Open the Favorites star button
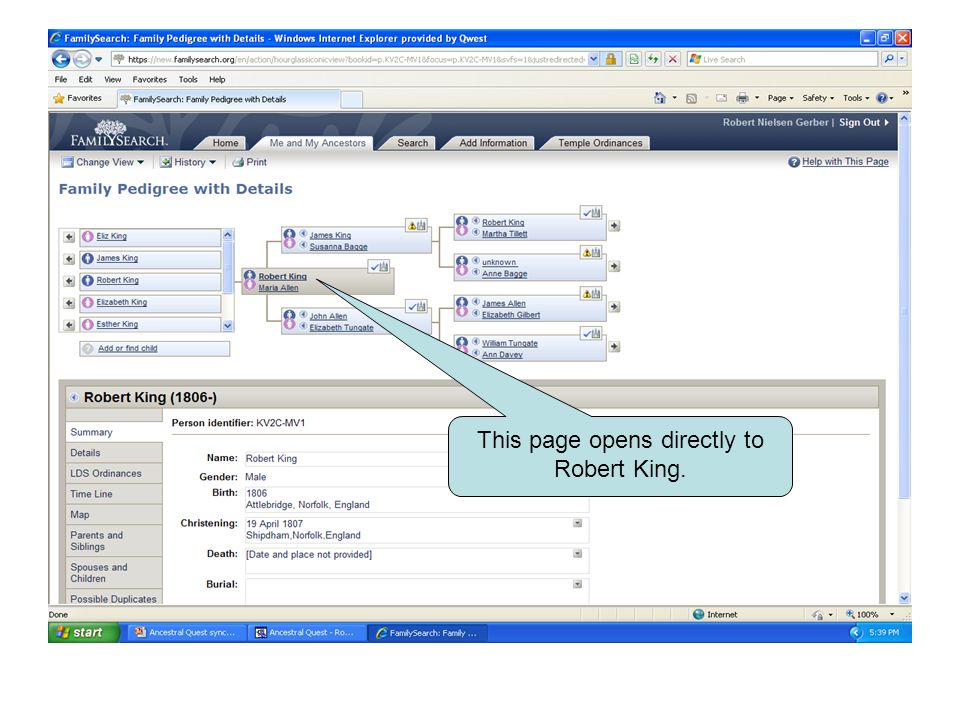The height and width of the screenshot is (720, 960). point(78,98)
